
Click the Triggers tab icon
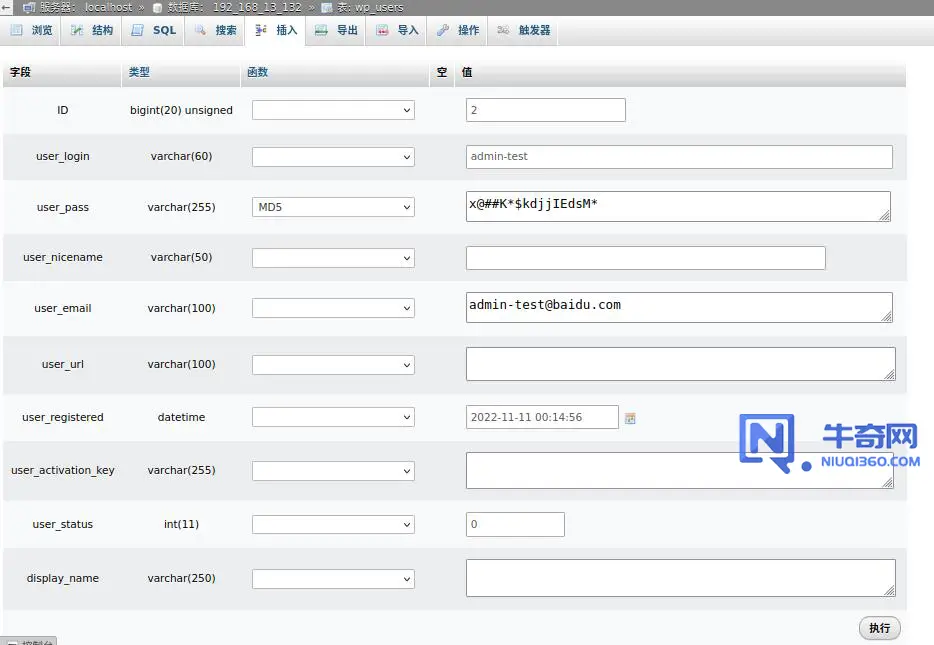click(x=503, y=30)
